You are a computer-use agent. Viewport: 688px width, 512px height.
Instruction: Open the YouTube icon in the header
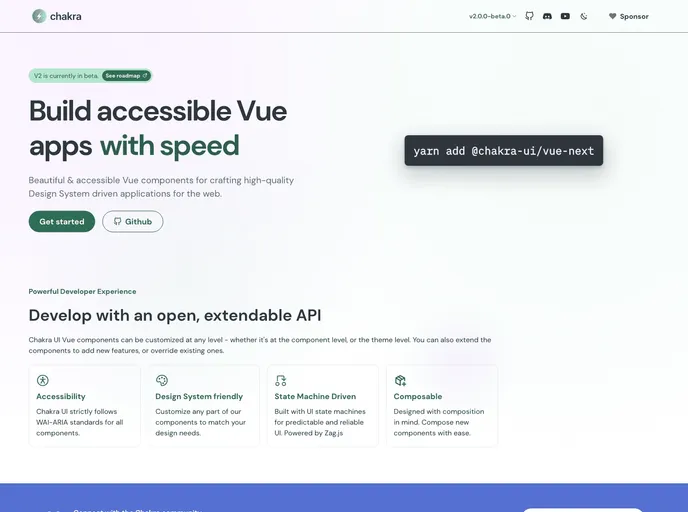click(565, 16)
